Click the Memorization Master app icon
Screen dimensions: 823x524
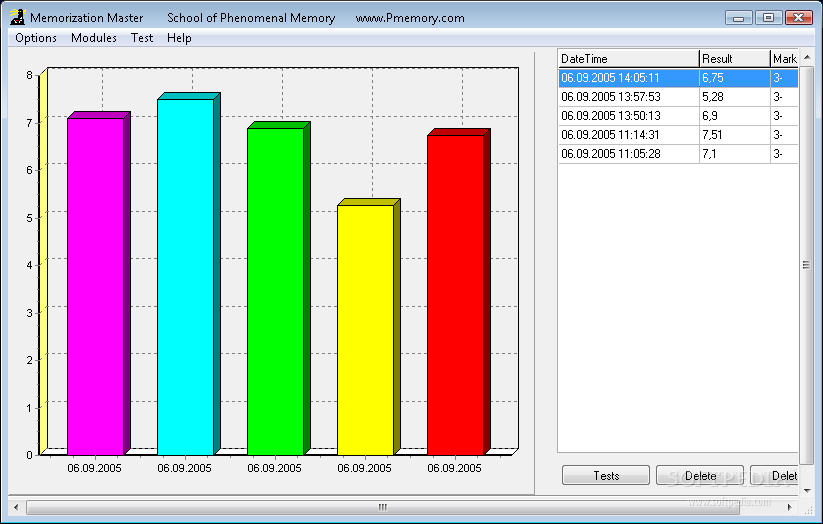pyautogui.click(x=18, y=17)
